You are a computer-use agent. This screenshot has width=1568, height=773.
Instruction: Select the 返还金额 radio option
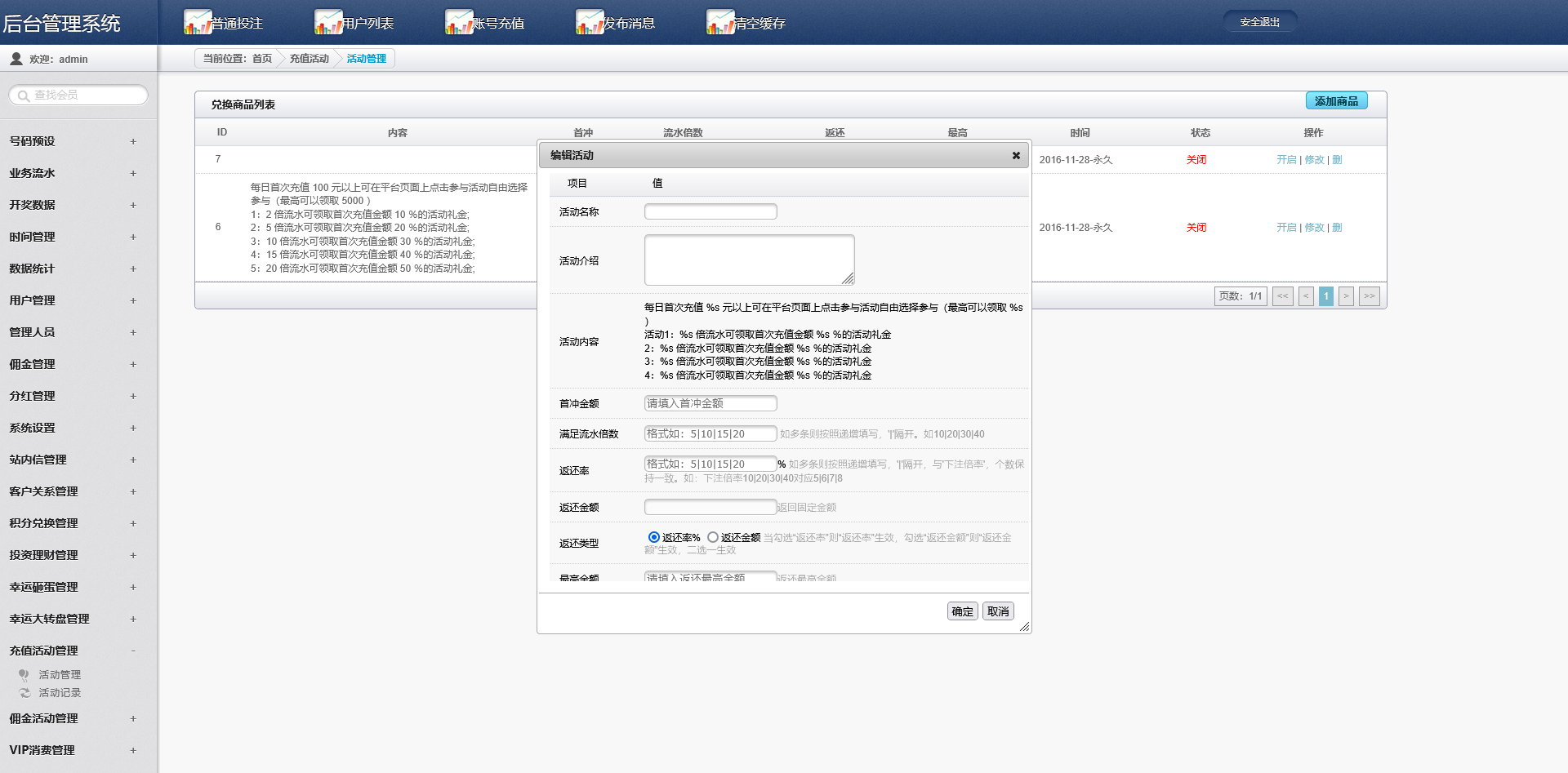(x=713, y=537)
